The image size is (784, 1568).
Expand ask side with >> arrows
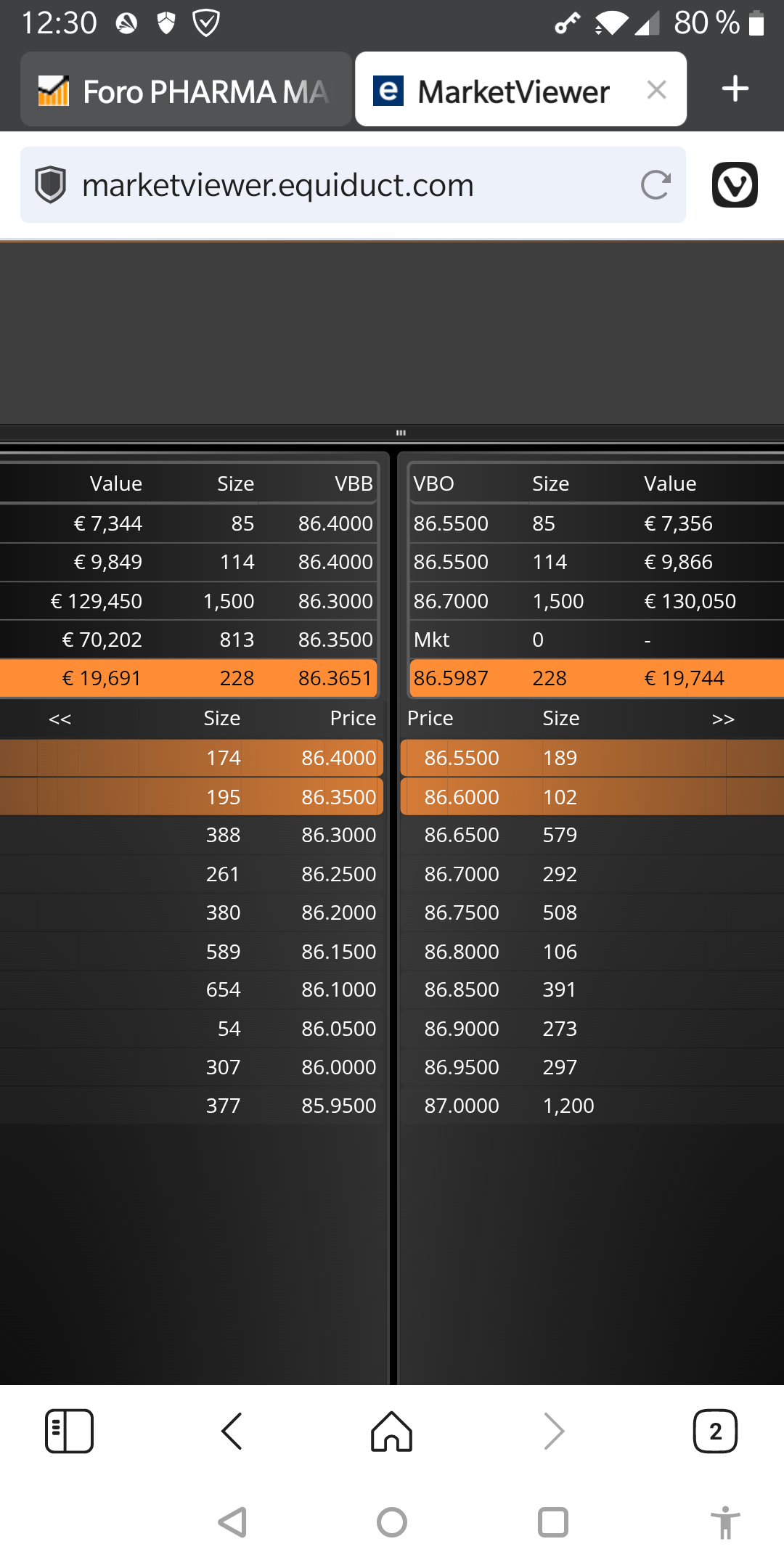click(x=723, y=719)
